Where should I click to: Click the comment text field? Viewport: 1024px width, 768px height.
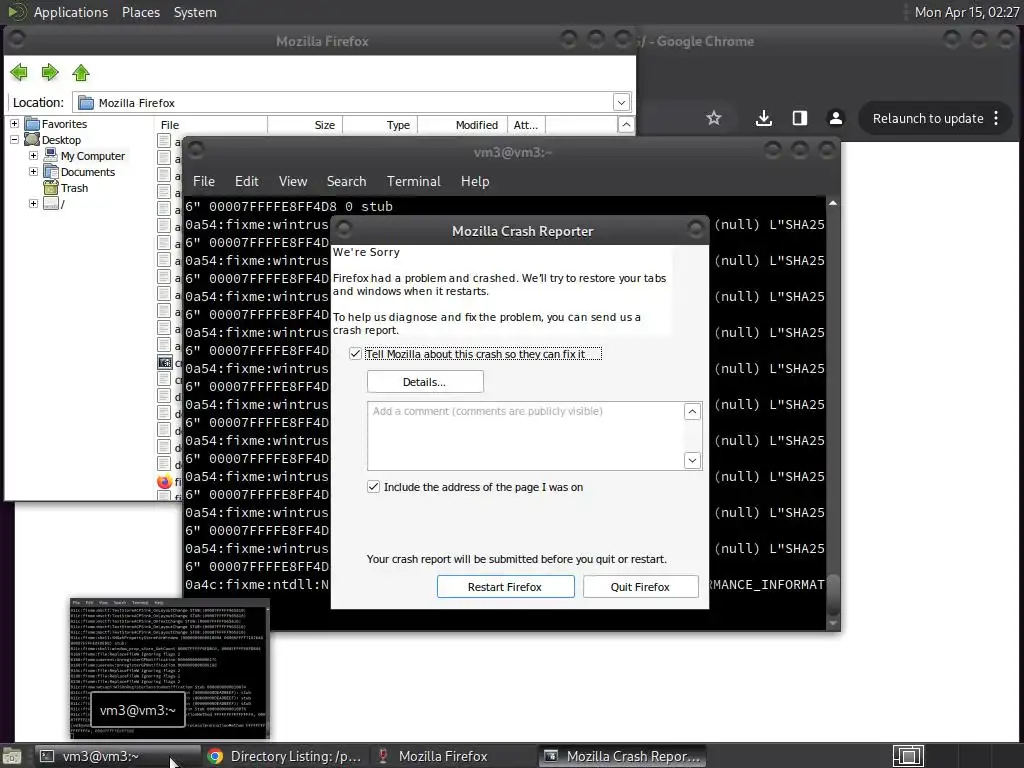[526, 436]
